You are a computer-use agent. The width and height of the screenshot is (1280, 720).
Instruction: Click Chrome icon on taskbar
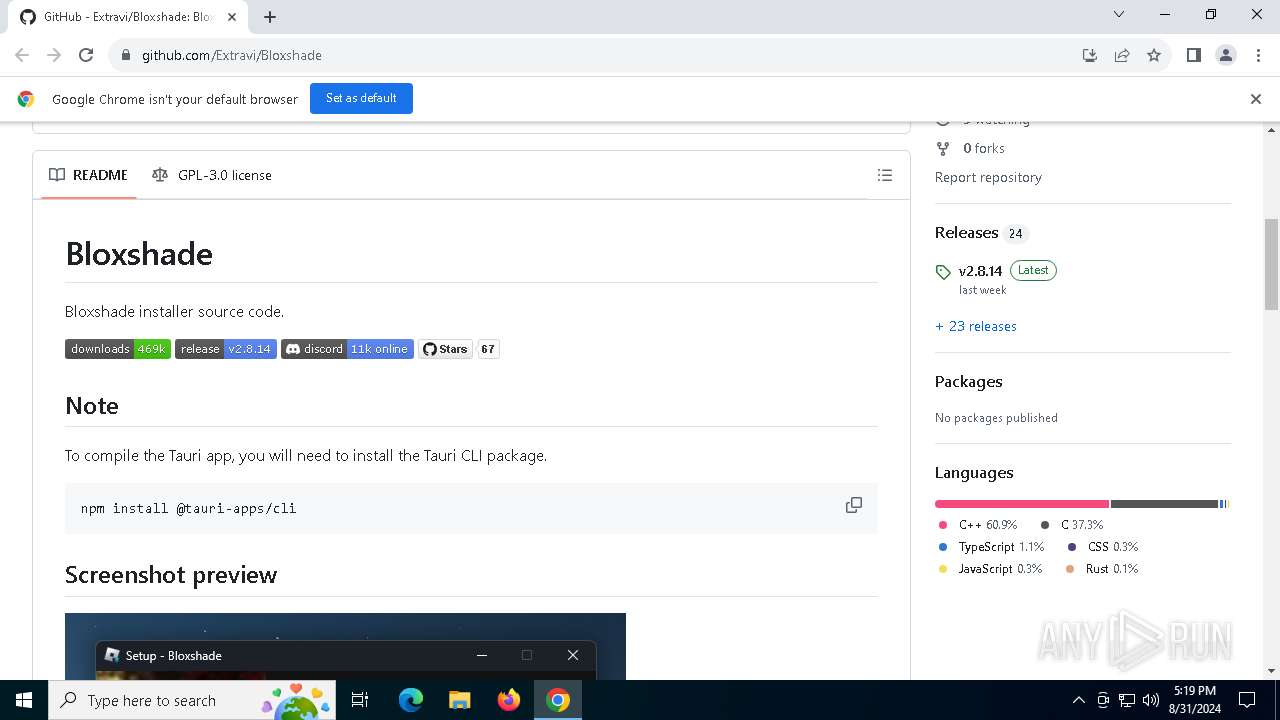pyautogui.click(x=558, y=700)
